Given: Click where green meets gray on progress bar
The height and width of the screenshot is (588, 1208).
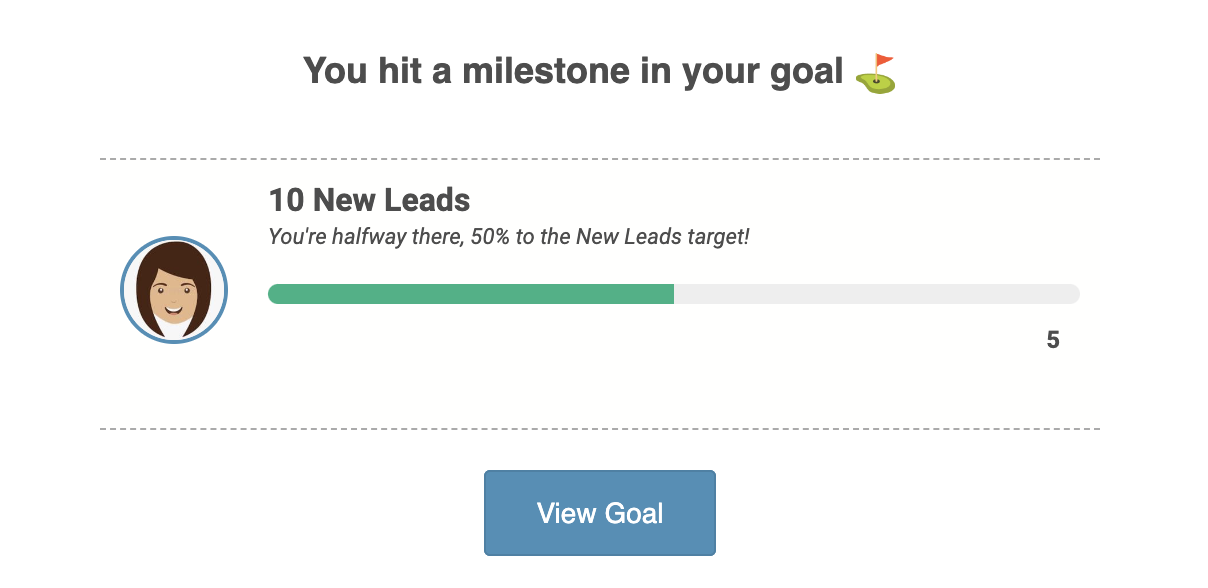Looking at the screenshot, I should [674, 294].
